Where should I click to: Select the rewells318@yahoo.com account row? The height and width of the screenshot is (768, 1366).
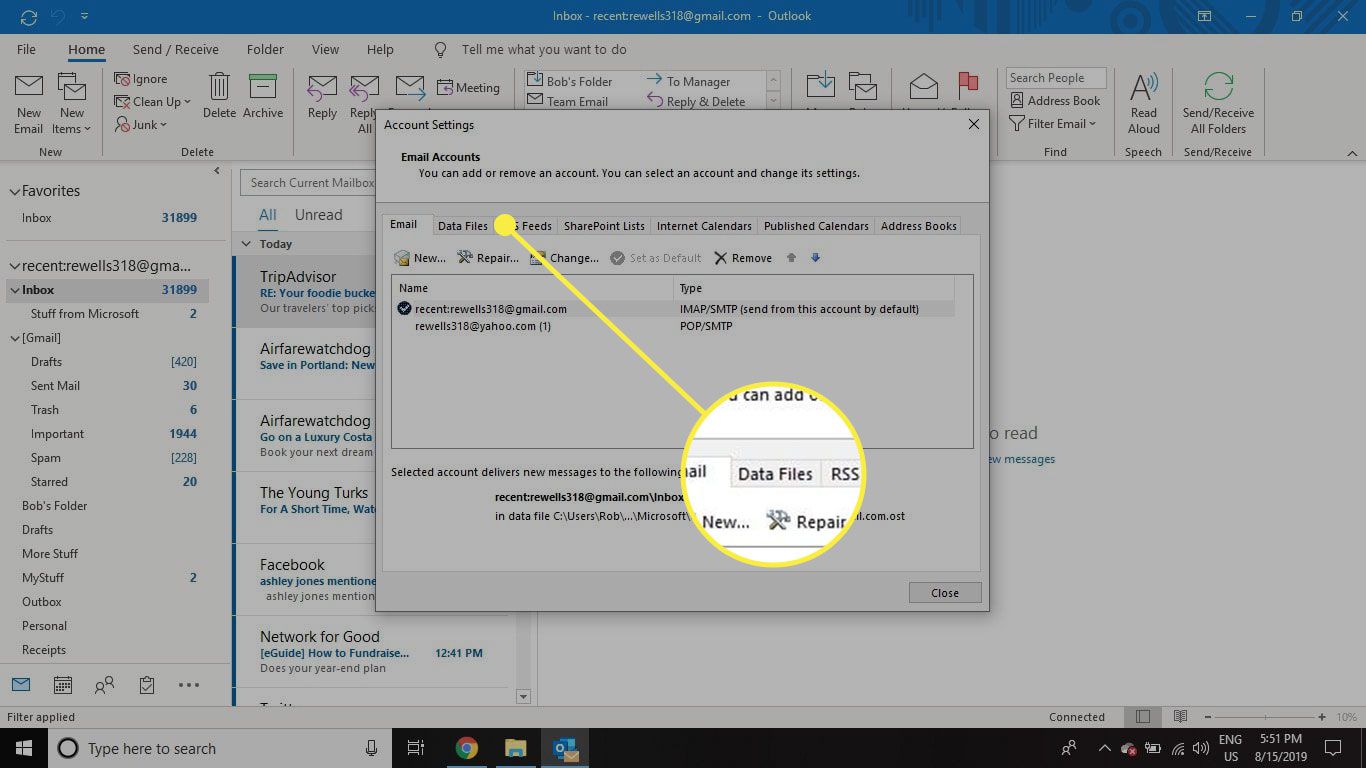[x=672, y=326]
